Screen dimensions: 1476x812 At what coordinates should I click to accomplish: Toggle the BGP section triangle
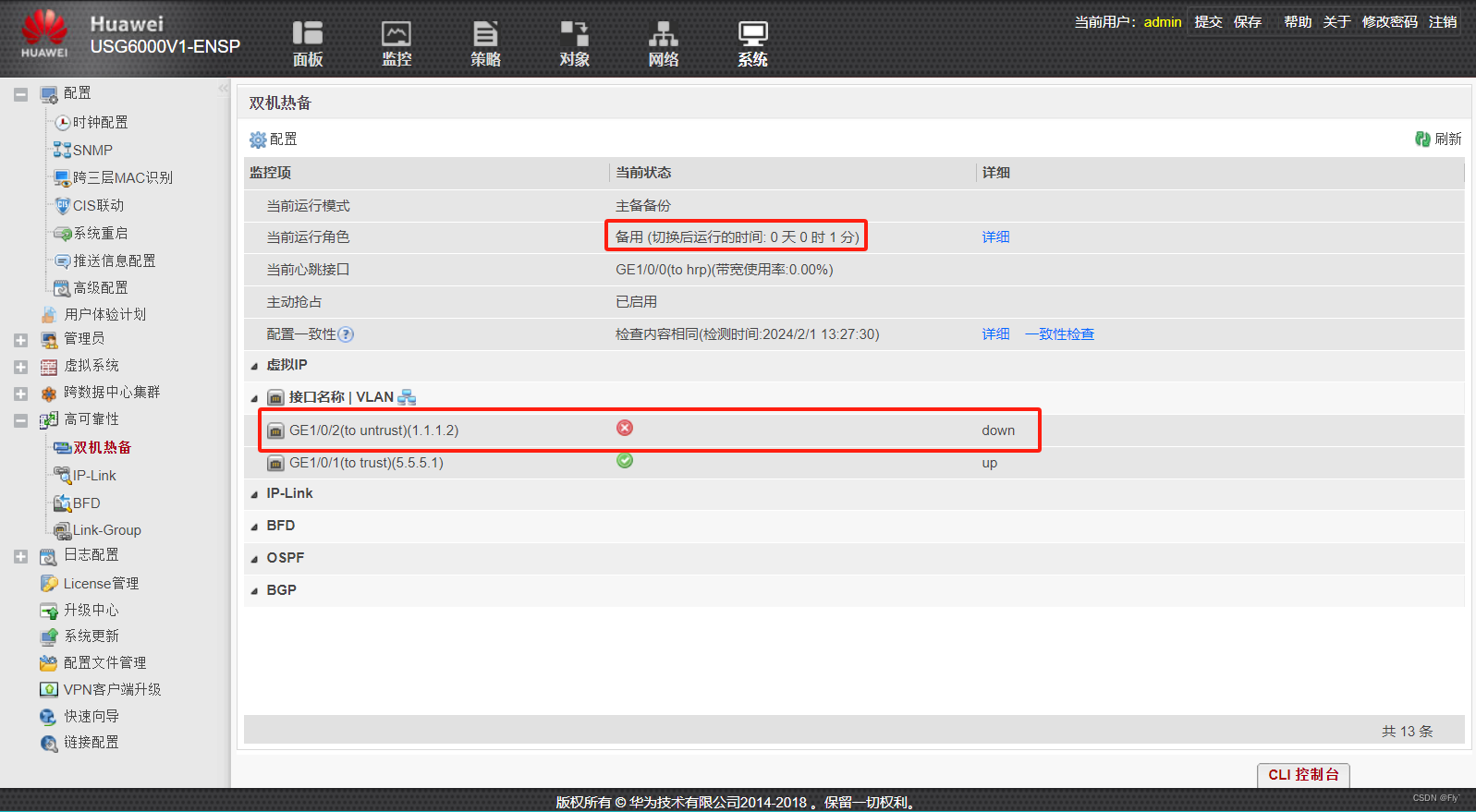(x=254, y=592)
